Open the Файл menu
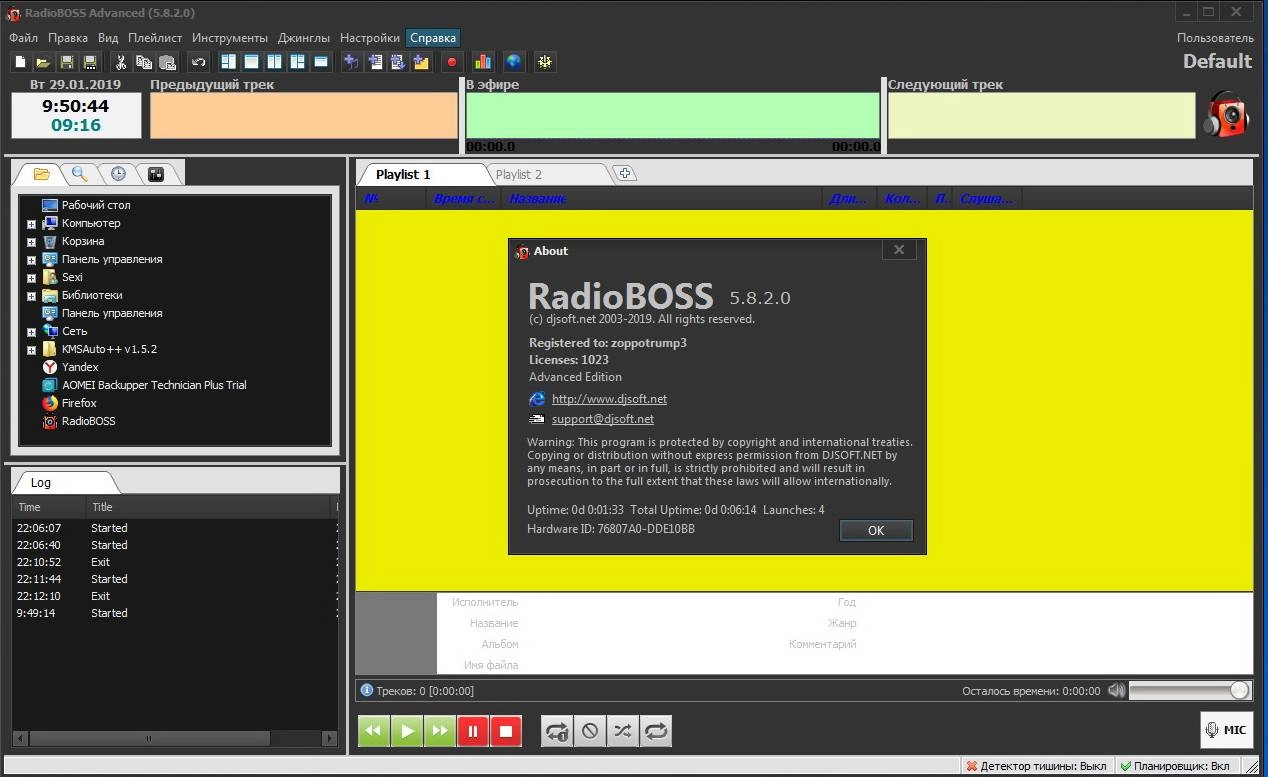The width and height of the screenshot is (1268, 777). 24,38
